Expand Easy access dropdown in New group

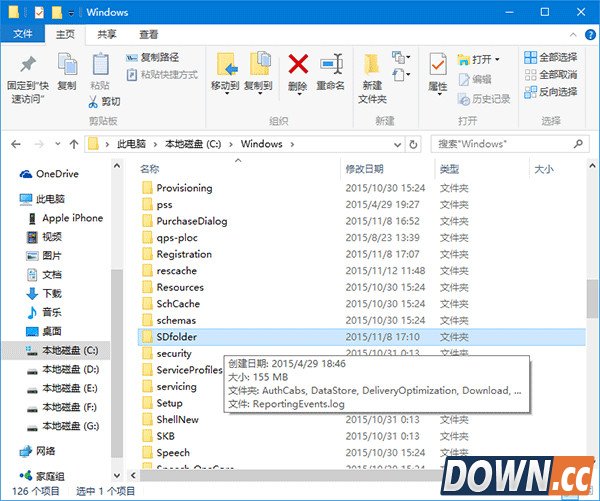coord(401,74)
